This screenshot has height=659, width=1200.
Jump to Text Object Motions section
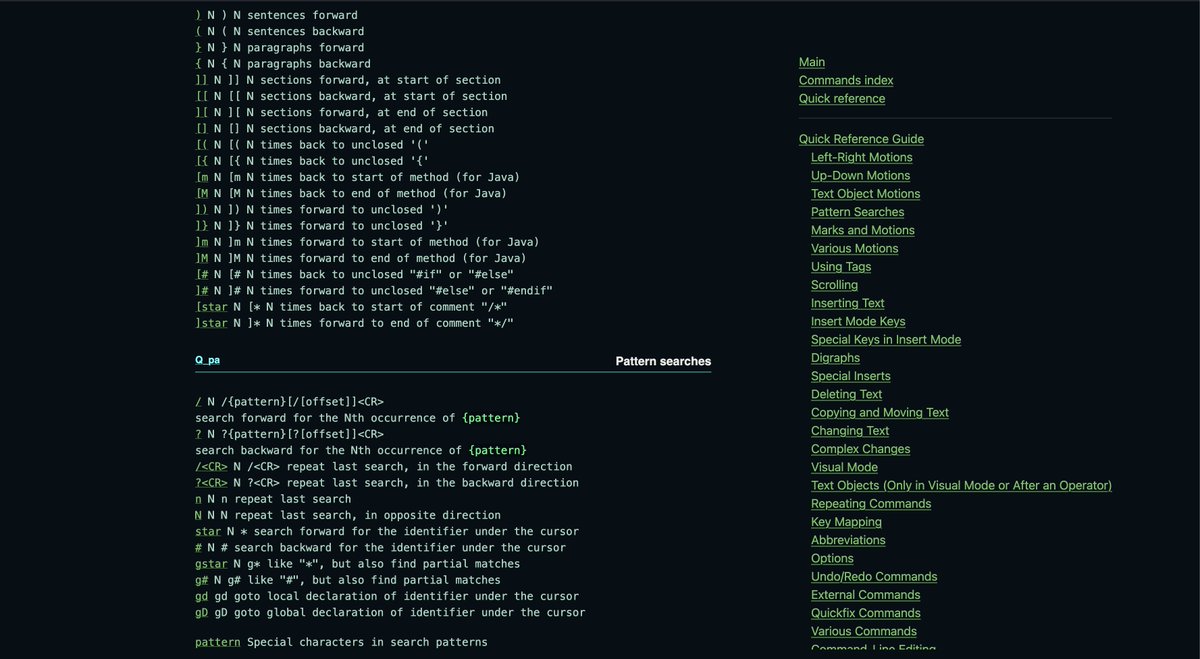(x=865, y=193)
